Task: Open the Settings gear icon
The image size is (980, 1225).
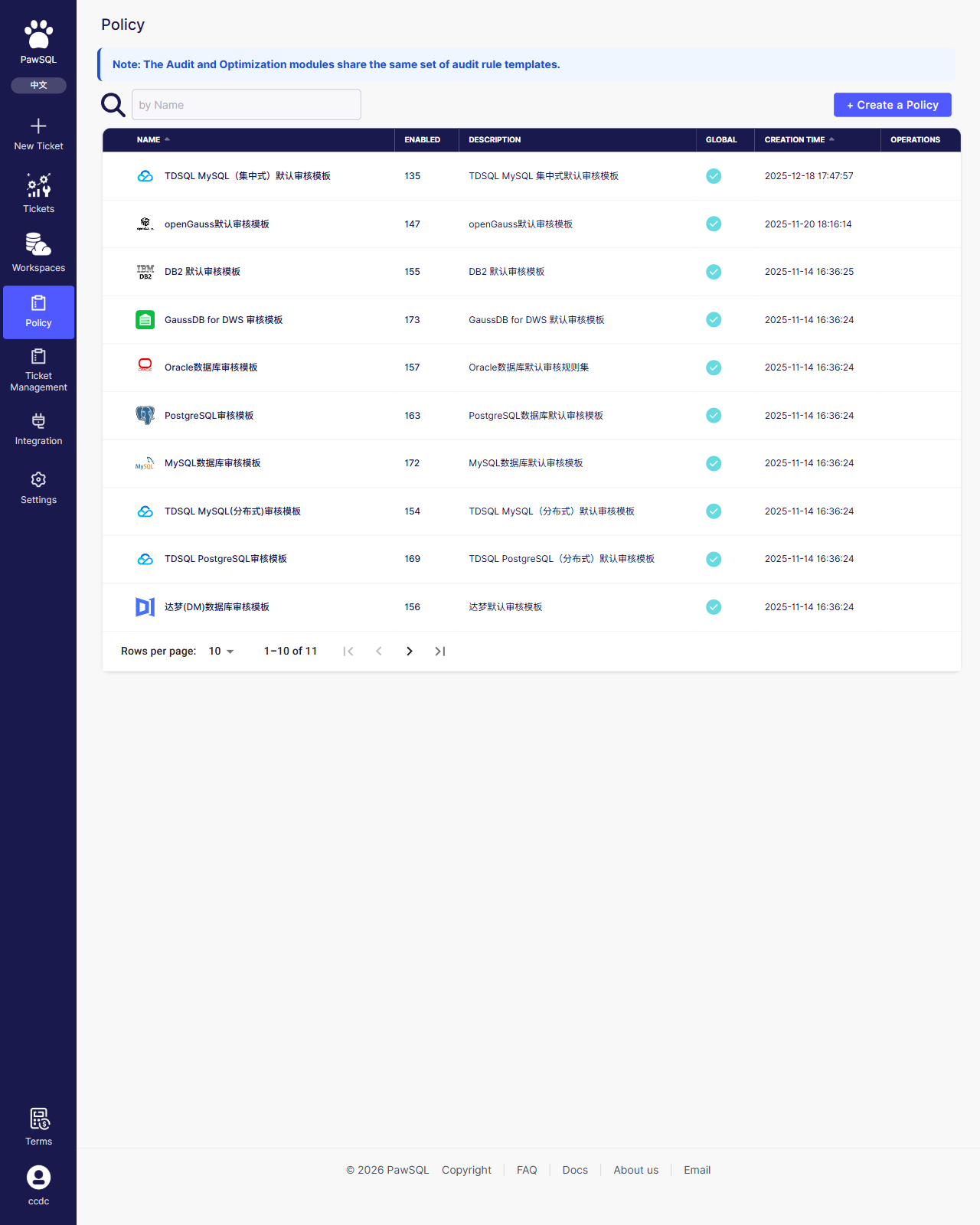Action: click(x=38, y=479)
